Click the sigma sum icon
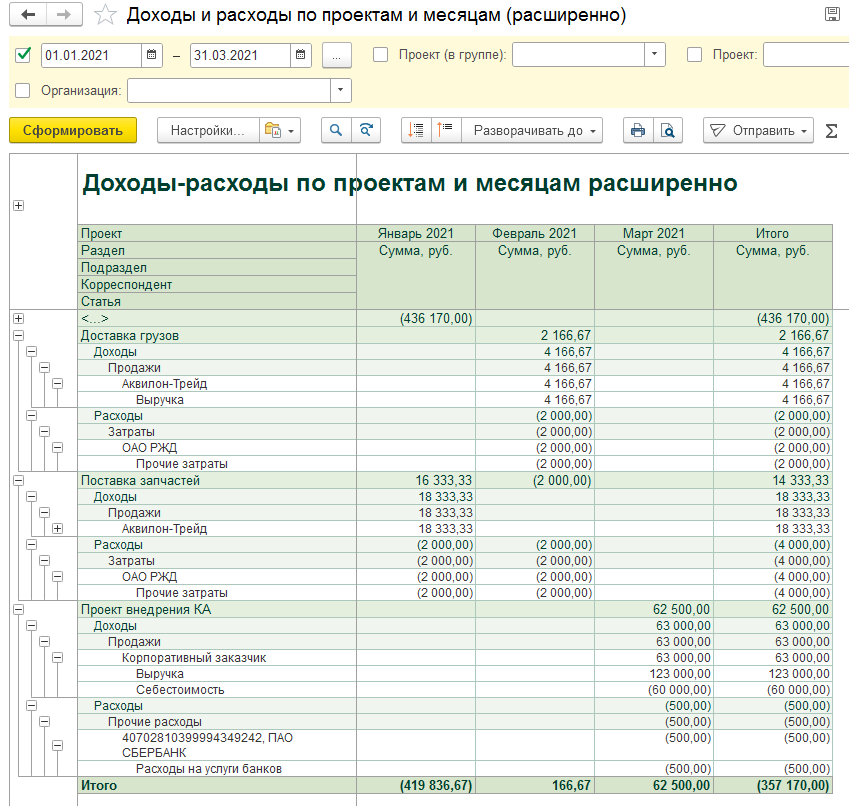Image resolution: width=849 pixels, height=806 pixels. (x=832, y=131)
